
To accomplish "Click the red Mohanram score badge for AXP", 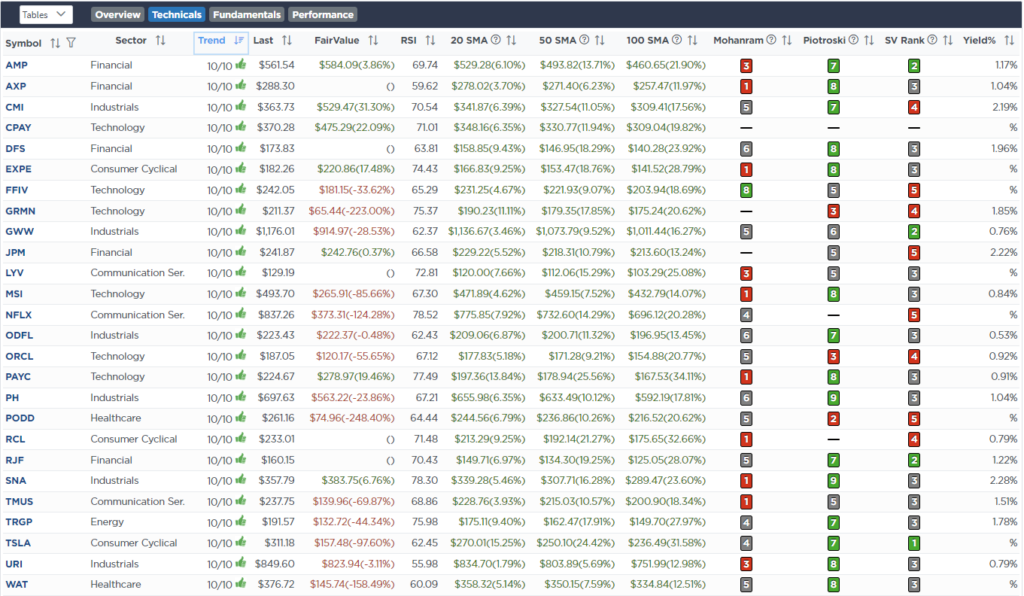I will click(746, 86).
